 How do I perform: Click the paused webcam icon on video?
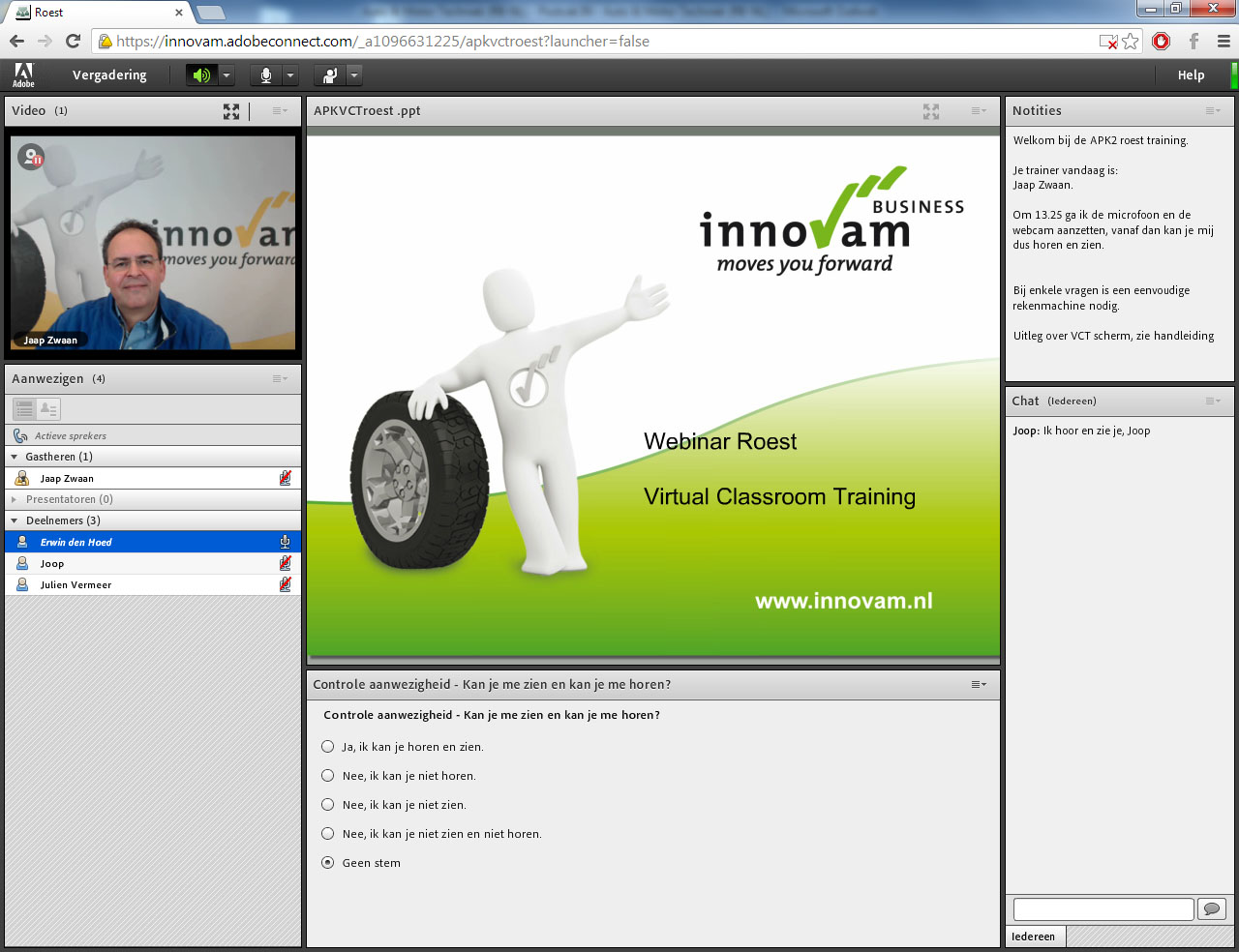click(x=32, y=157)
